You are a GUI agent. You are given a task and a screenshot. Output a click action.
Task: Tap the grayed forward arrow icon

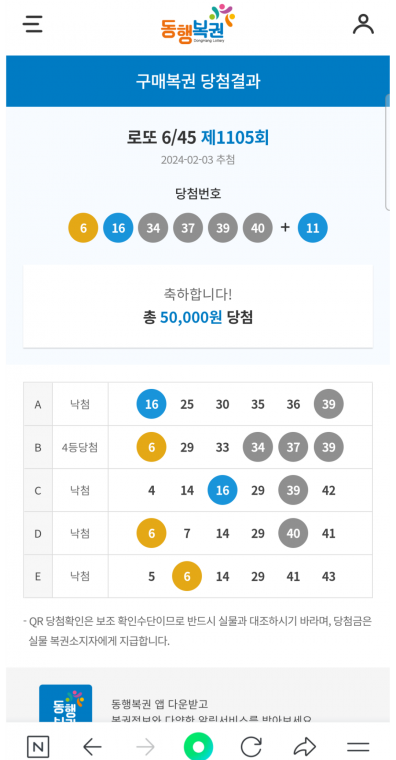(x=145, y=746)
